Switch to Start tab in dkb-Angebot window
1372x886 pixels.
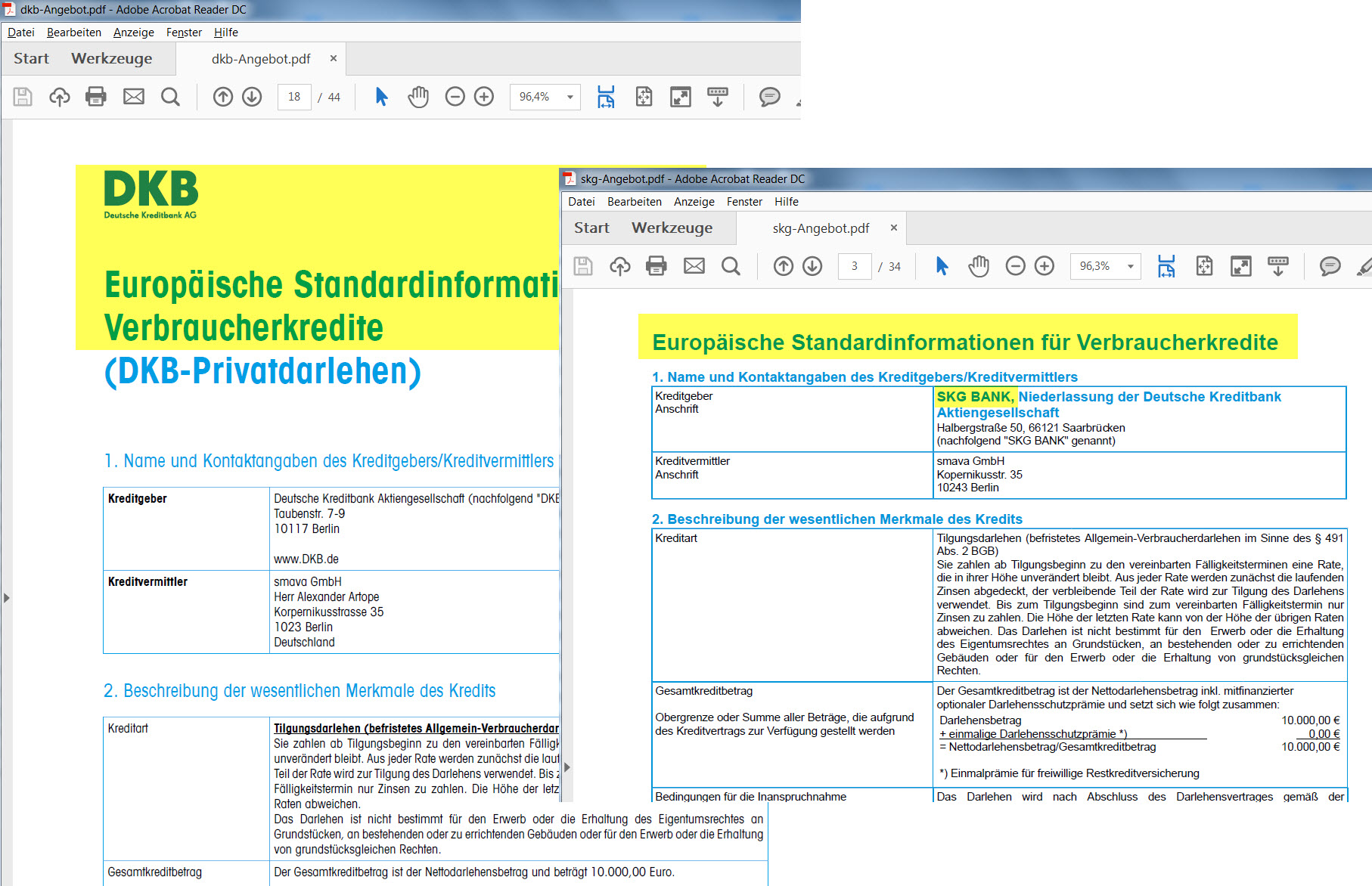click(x=31, y=59)
